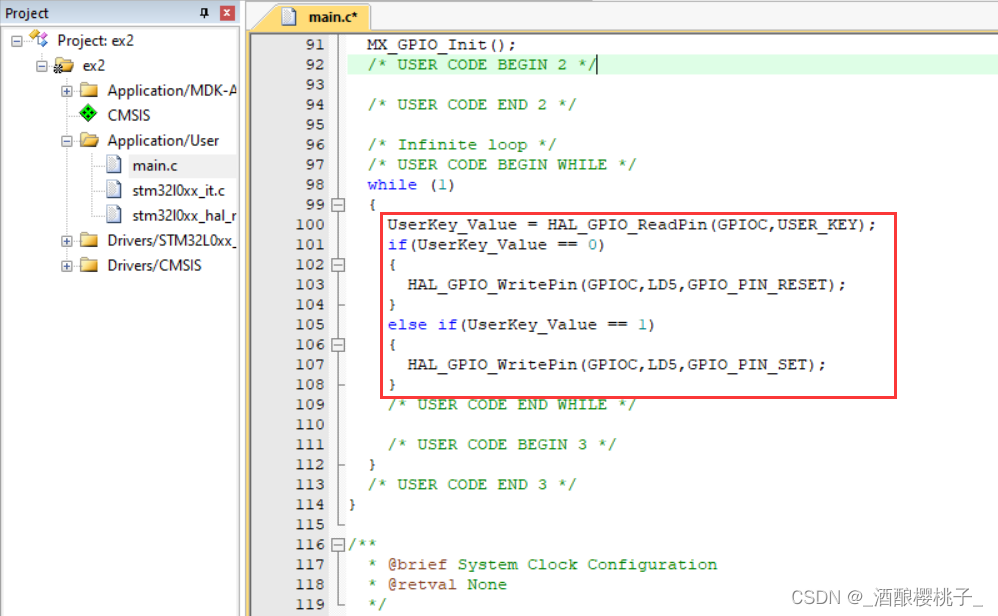This screenshot has width=998, height=616.
Task: Click the USER CODE BEGIN 2 comment
Action: pyautogui.click(x=482, y=65)
